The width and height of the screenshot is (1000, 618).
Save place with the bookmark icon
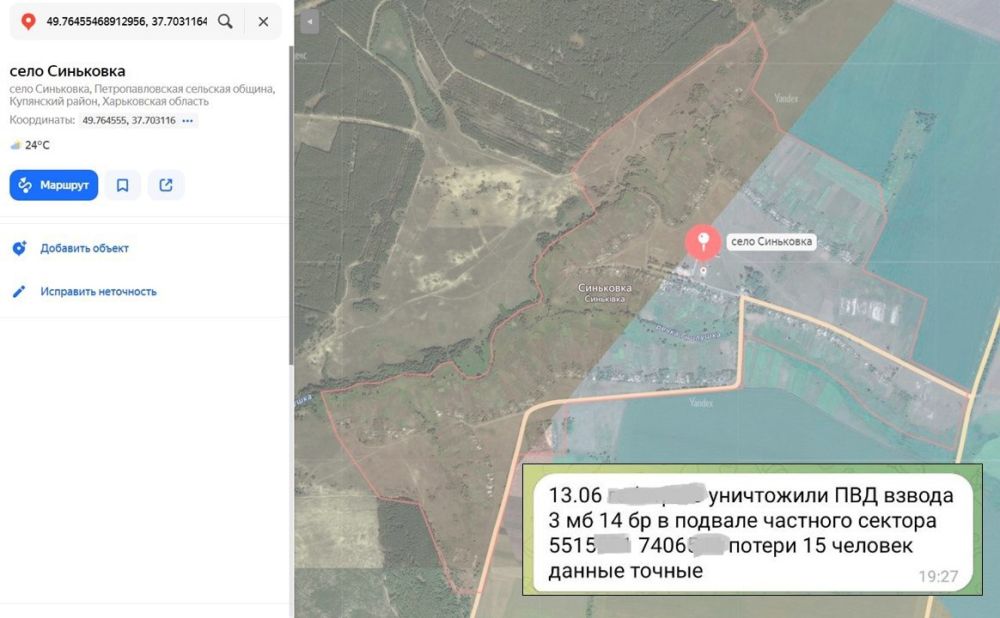(122, 185)
